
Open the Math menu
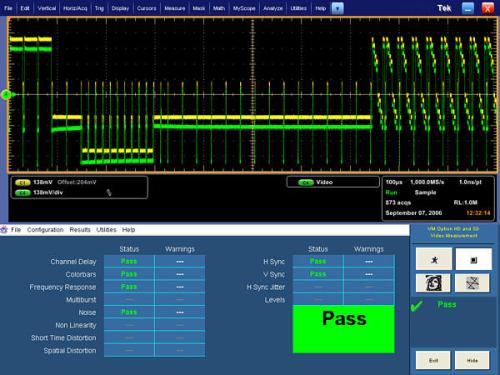pos(219,8)
